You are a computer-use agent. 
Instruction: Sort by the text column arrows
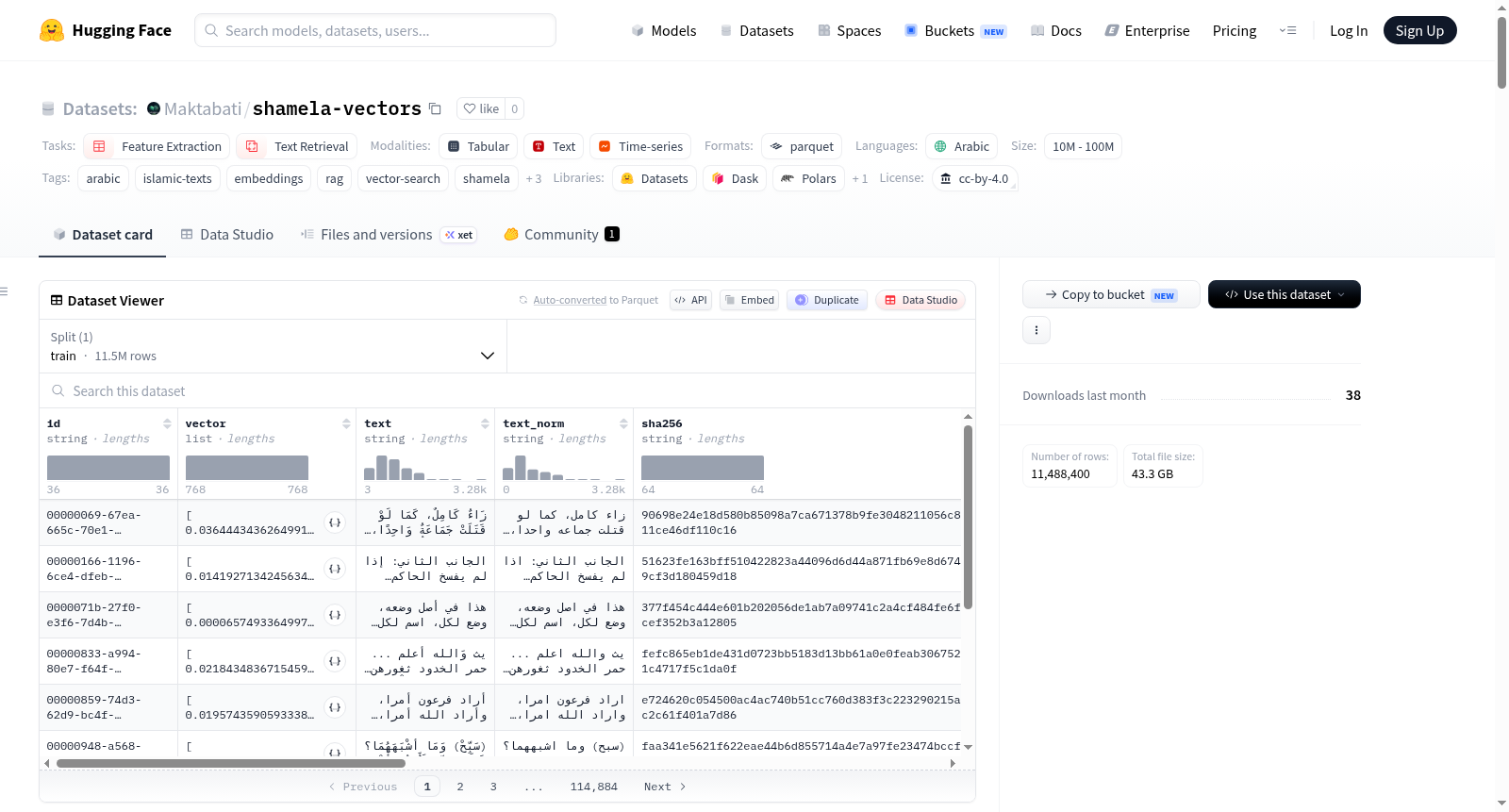pyautogui.click(x=485, y=423)
